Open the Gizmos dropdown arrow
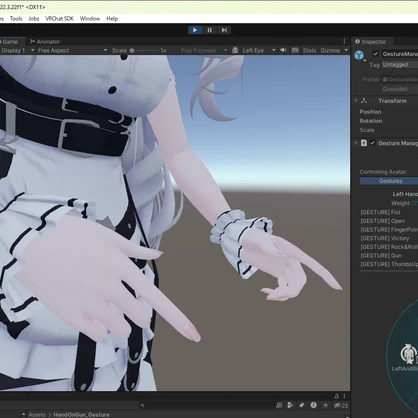This screenshot has width=418, height=418. [x=346, y=50]
